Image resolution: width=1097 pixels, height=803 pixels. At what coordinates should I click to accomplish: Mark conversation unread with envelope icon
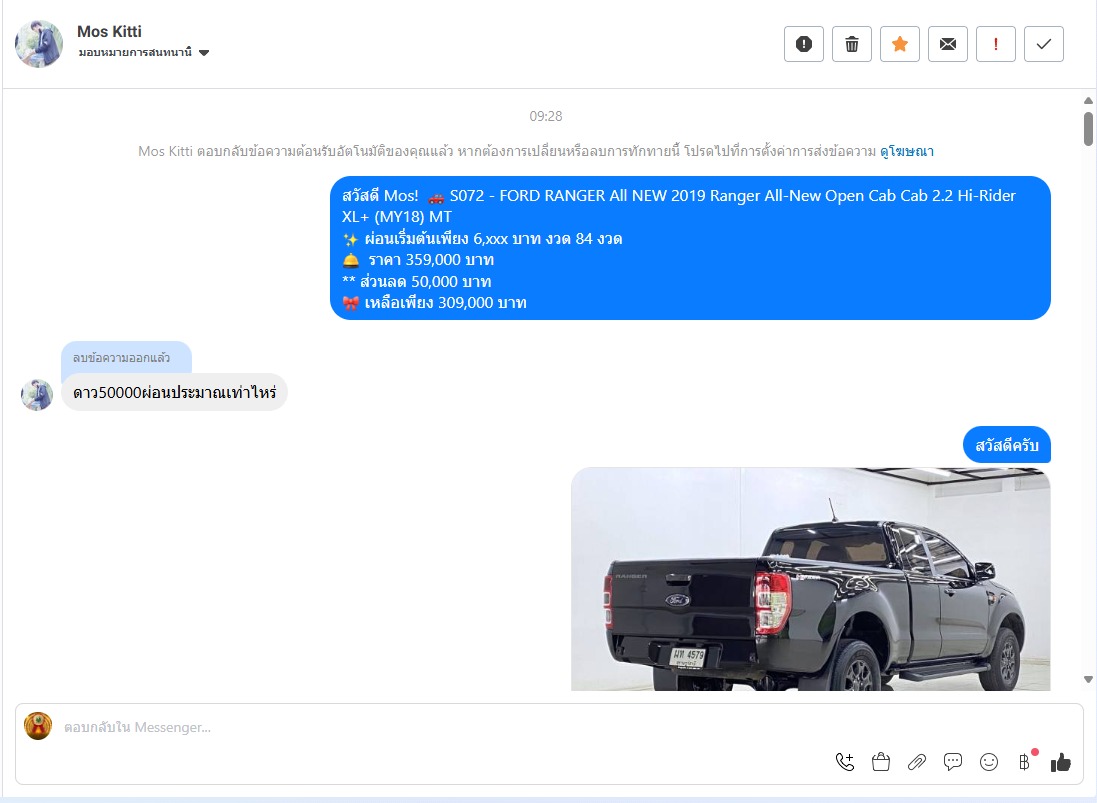pos(947,44)
